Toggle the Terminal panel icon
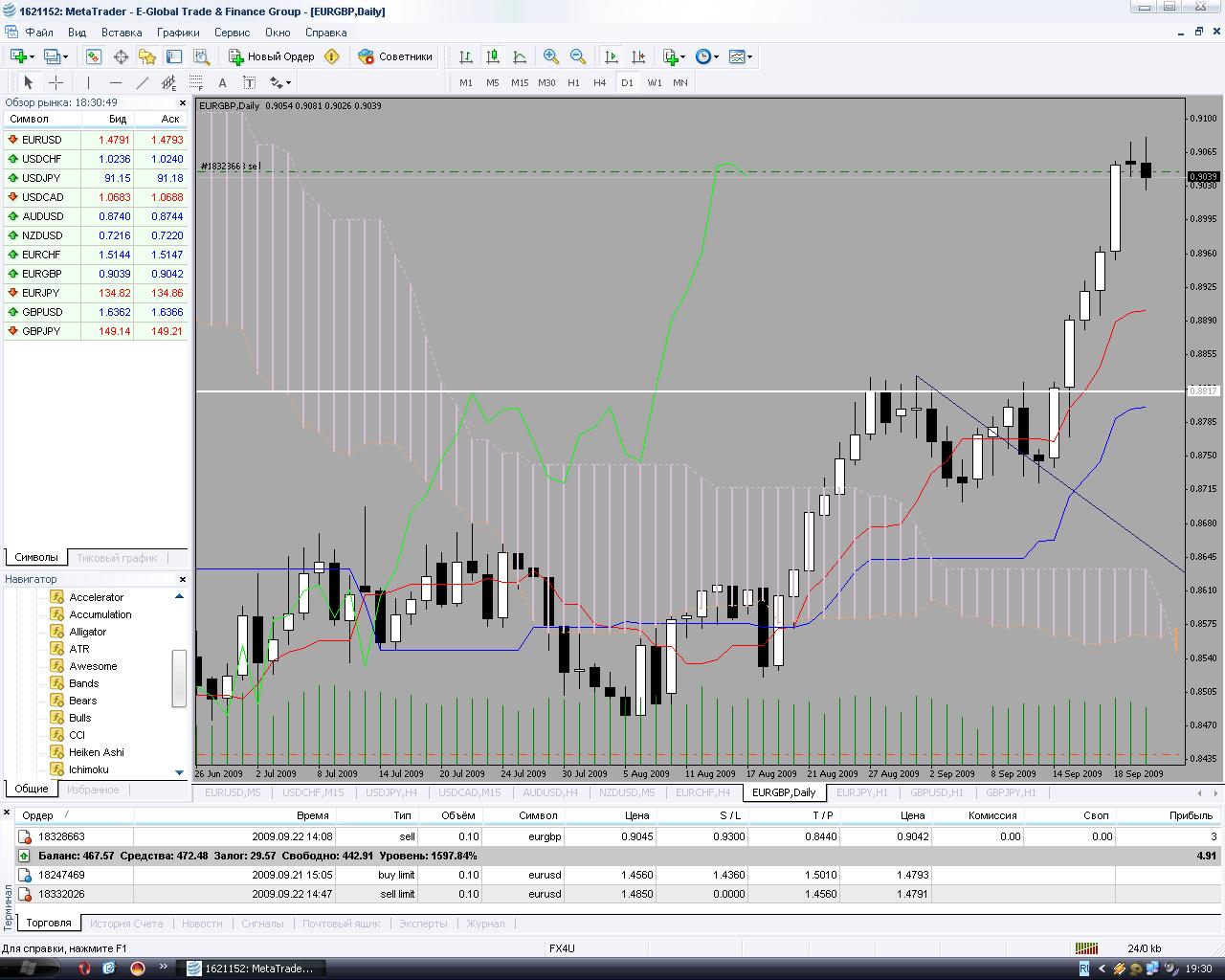 [174, 56]
